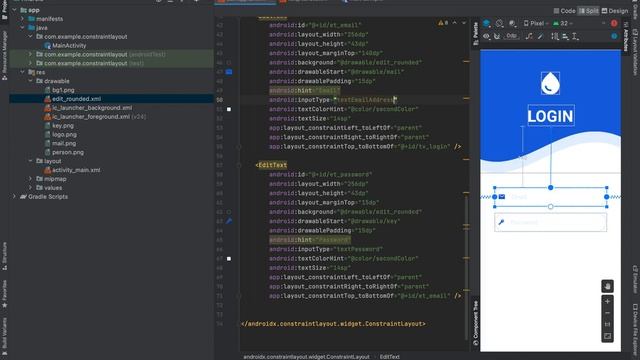Image resolution: width=640 pixels, height=360 pixels.
Task: Open the pack options icon
Action: (555, 36)
